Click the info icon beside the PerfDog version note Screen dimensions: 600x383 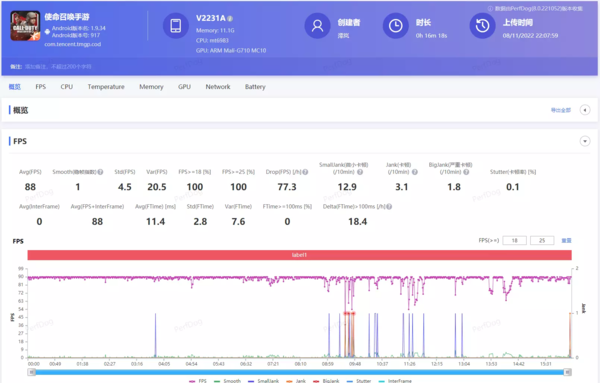(x=490, y=8)
